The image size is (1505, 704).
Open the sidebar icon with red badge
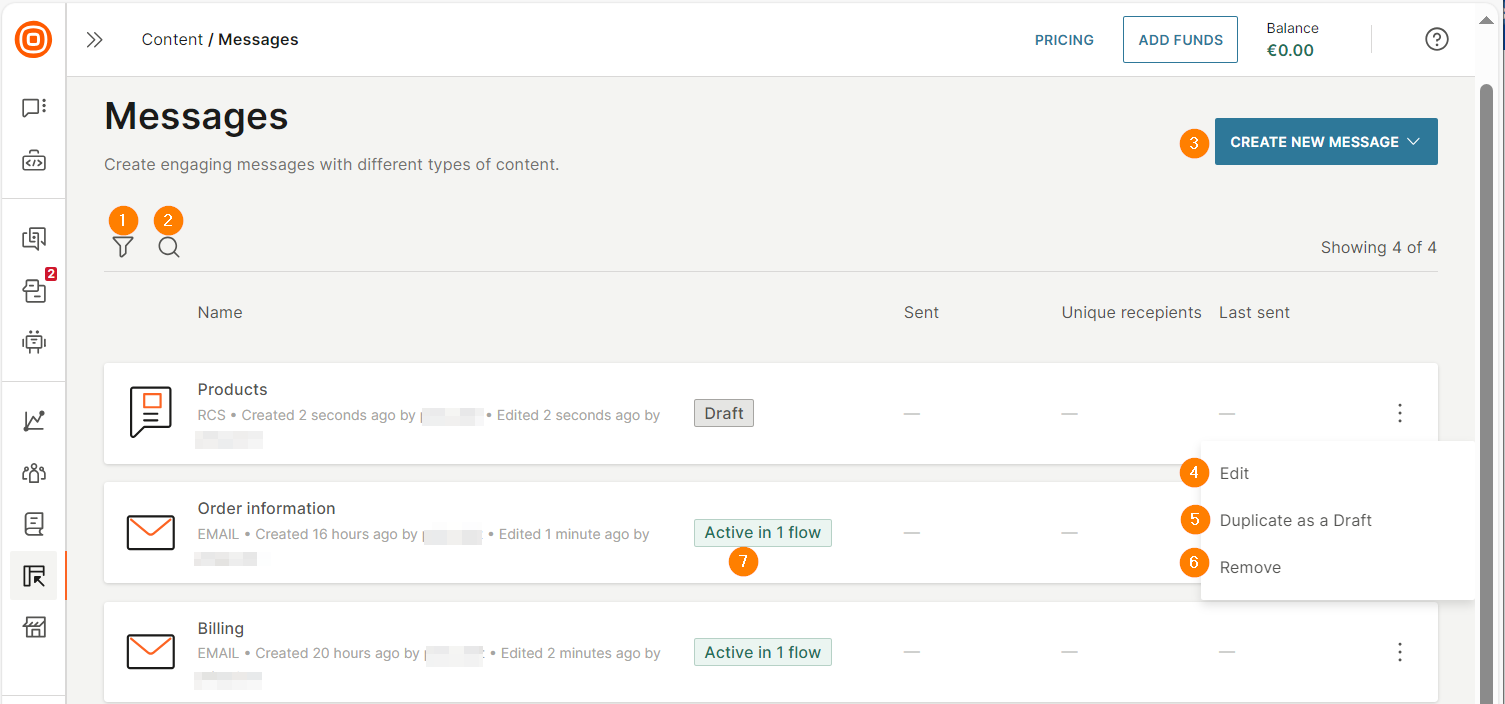[x=34, y=291]
